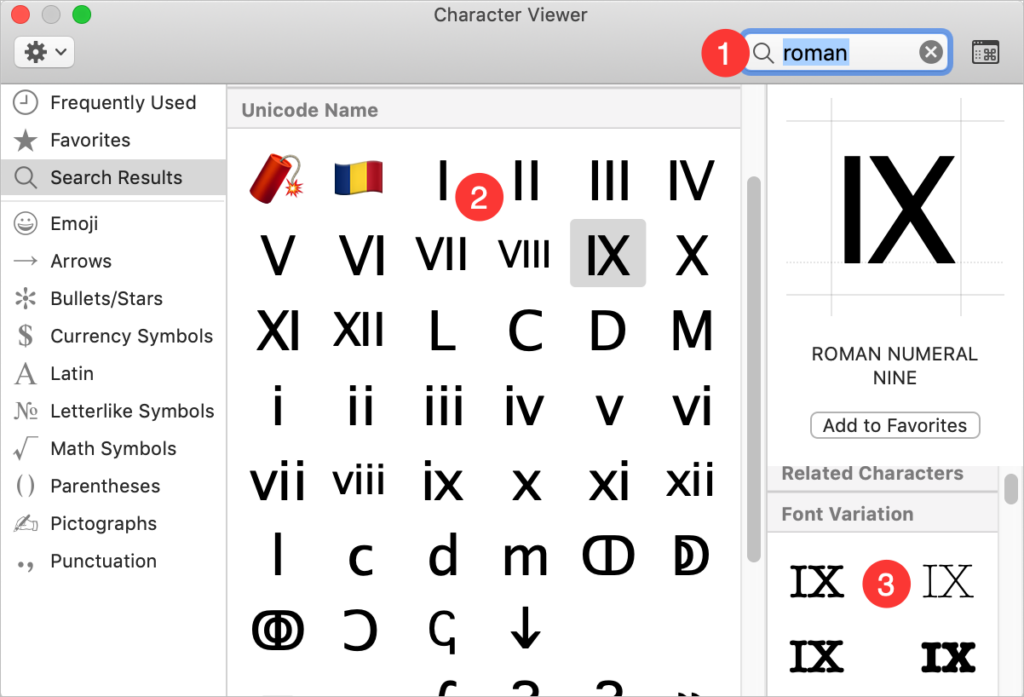Open the Pictographs category

pyautogui.click(x=114, y=523)
